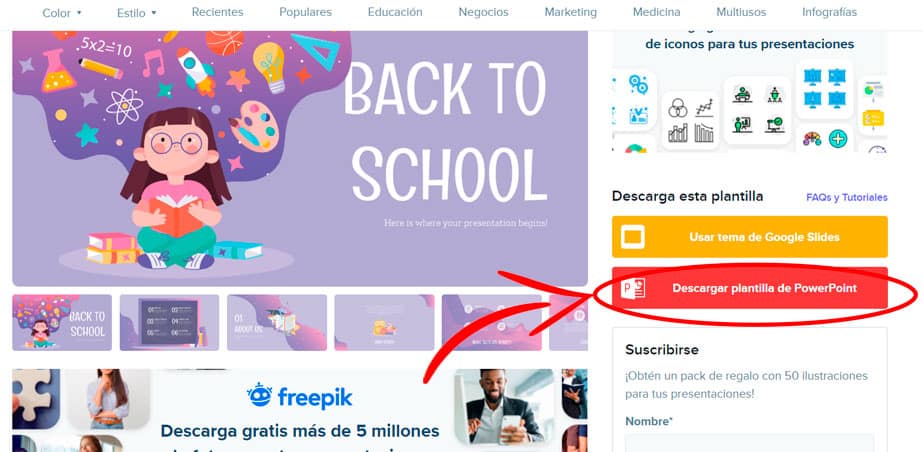Viewport: 923px width, 452px height.
Task: Click Usar tema de Google Slides button
Action: pyautogui.click(x=749, y=237)
